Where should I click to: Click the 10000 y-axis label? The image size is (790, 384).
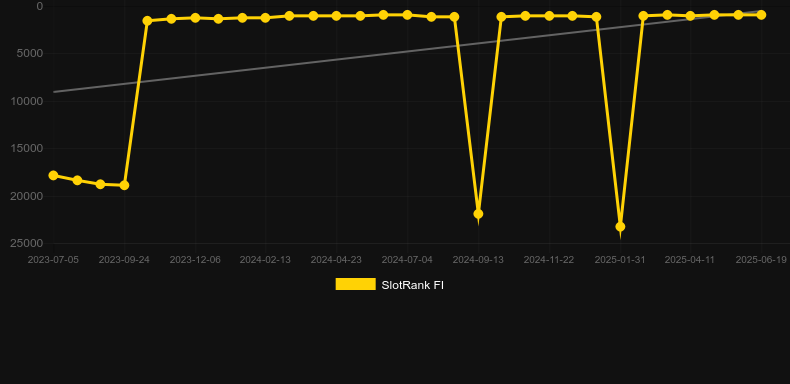[x=27, y=101]
